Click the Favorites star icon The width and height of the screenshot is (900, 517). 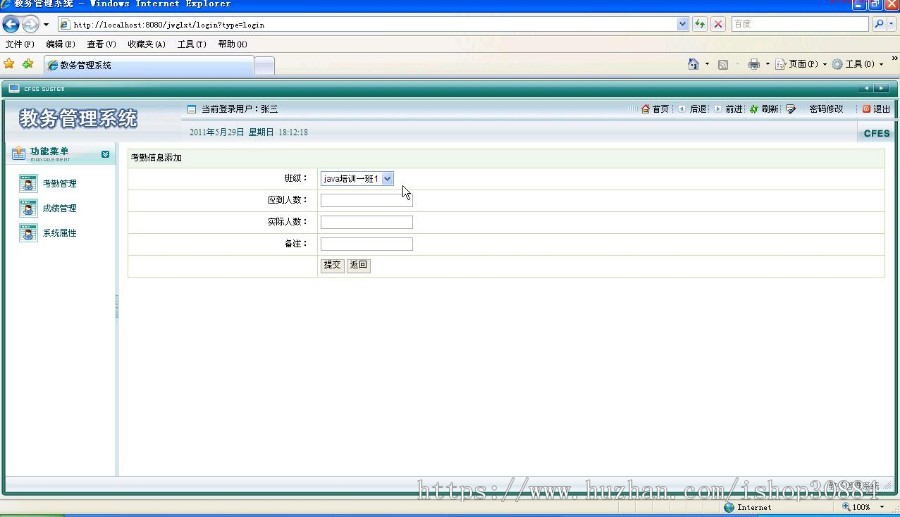(9, 64)
